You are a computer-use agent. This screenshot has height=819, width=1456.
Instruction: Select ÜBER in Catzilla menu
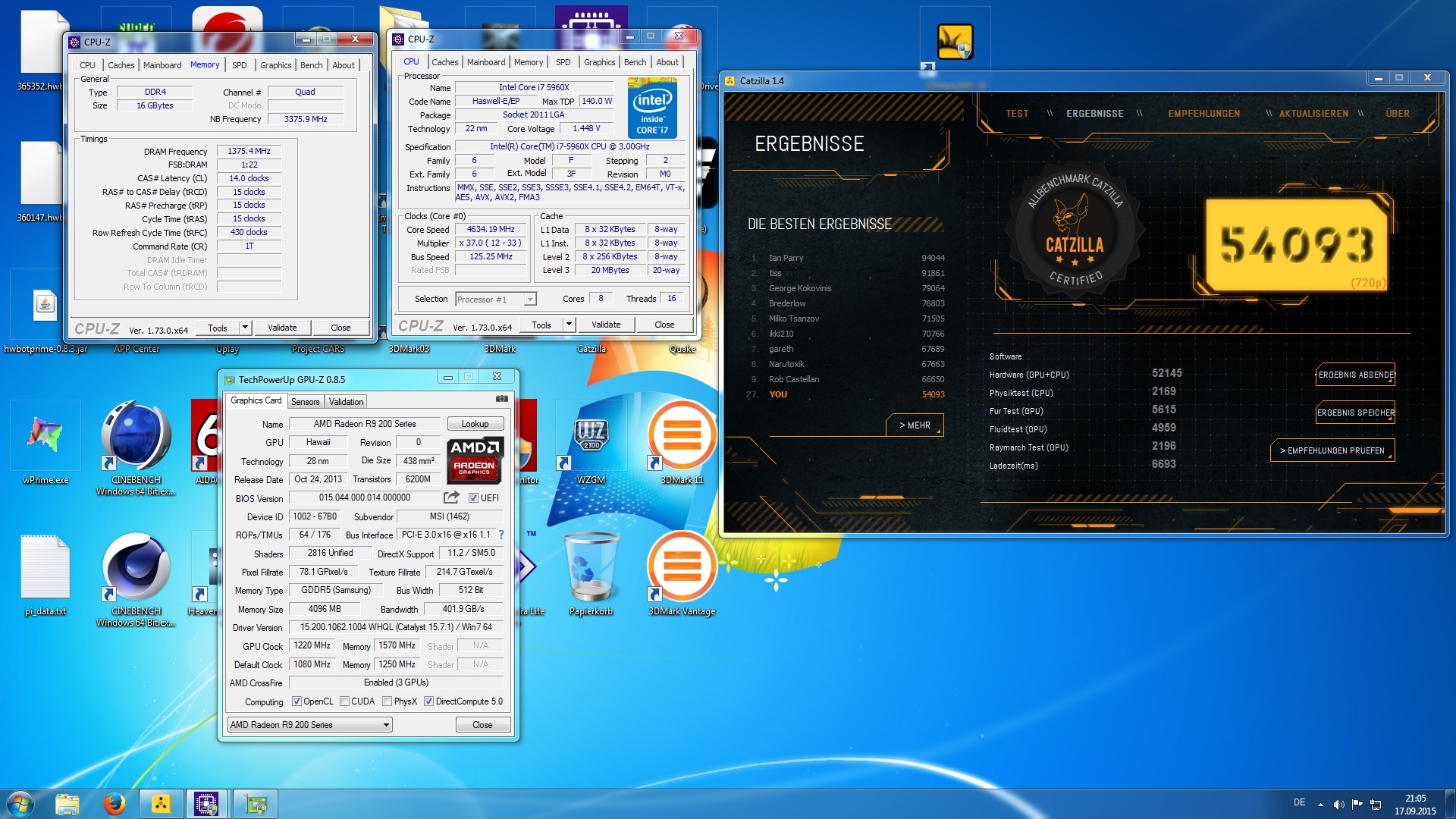coord(1397,114)
